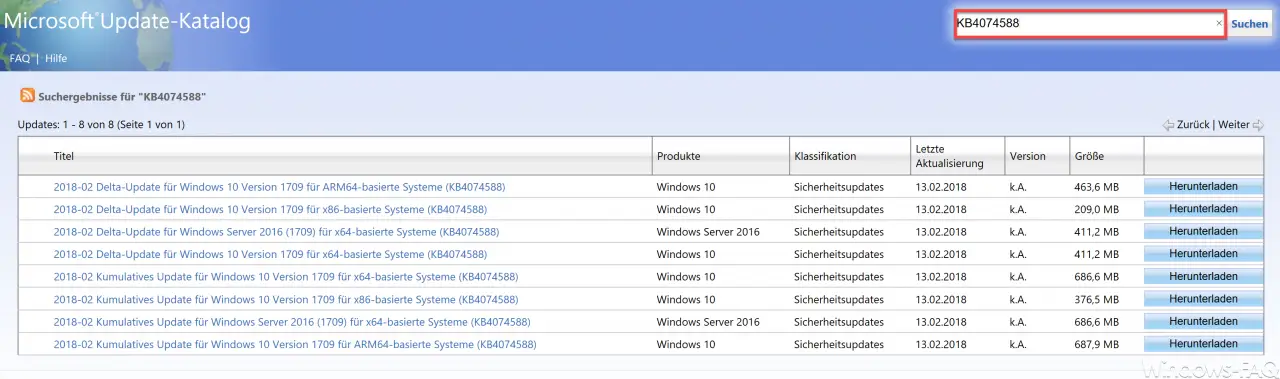Click the RSS feed icon beside Suchergebnisse
The width and height of the screenshot is (1280, 379).
(x=26, y=96)
